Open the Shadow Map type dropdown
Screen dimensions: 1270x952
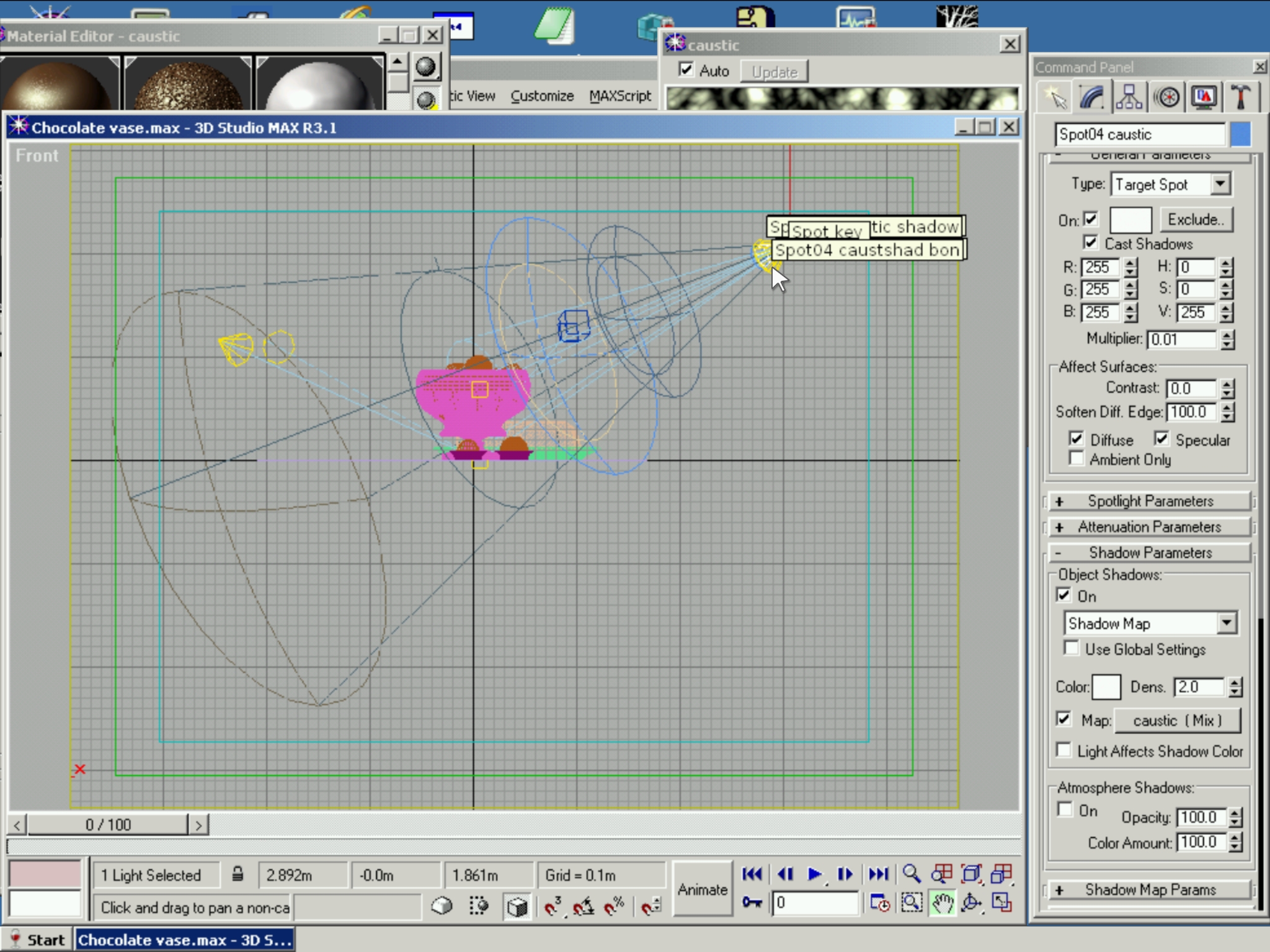[x=1226, y=623]
